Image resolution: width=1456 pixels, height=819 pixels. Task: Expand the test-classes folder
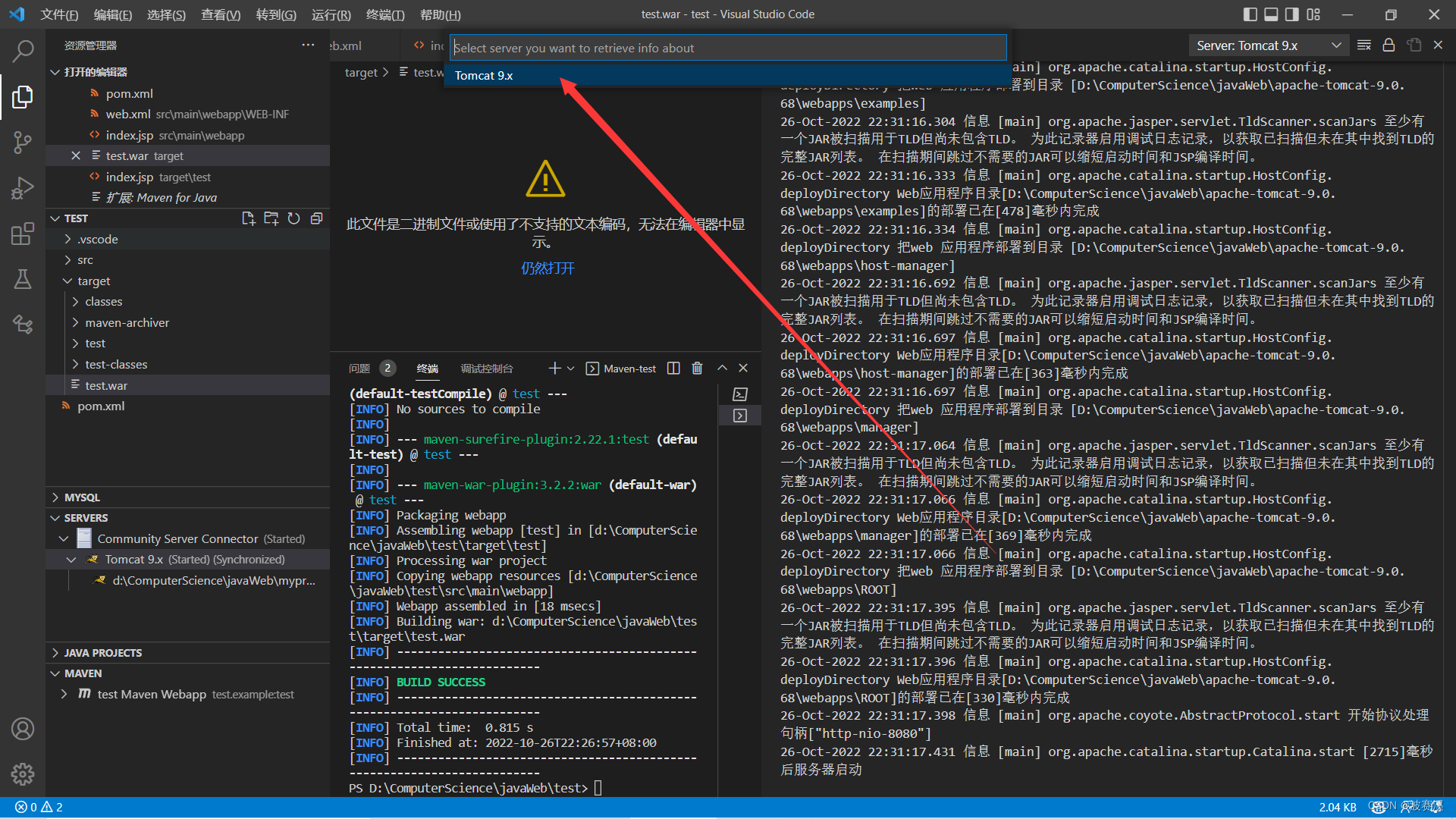tap(76, 365)
